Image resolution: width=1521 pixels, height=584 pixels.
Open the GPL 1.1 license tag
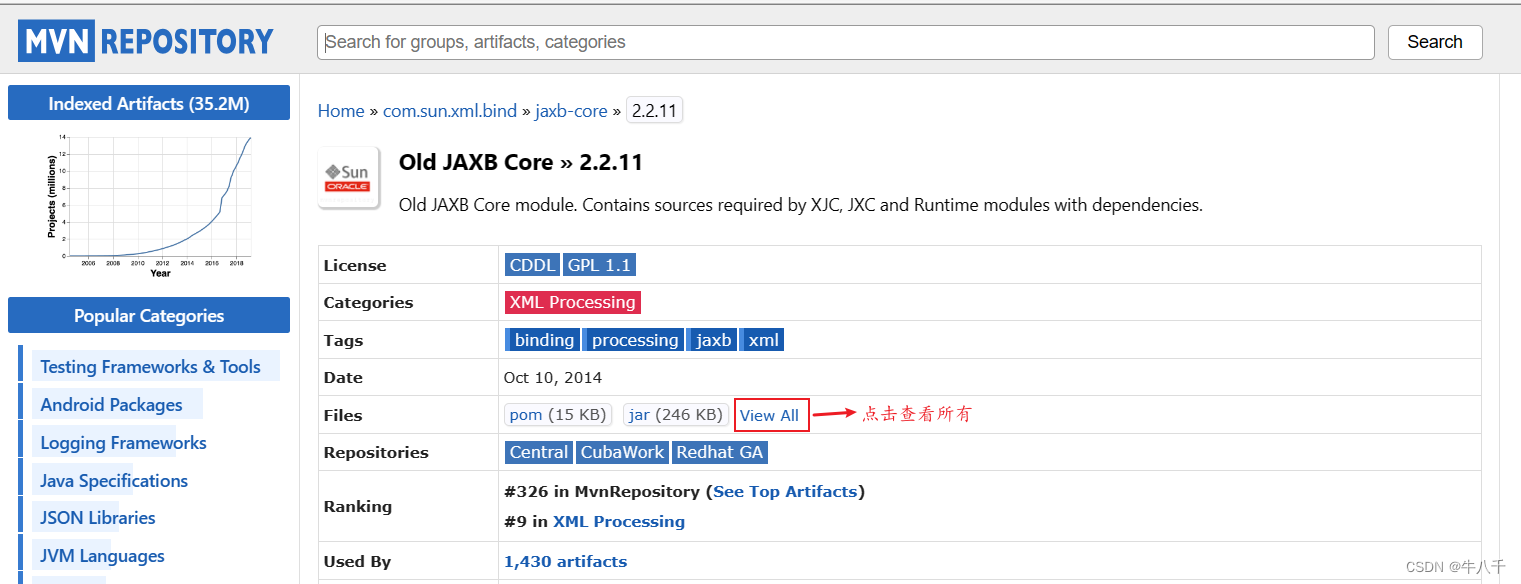[599, 265]
